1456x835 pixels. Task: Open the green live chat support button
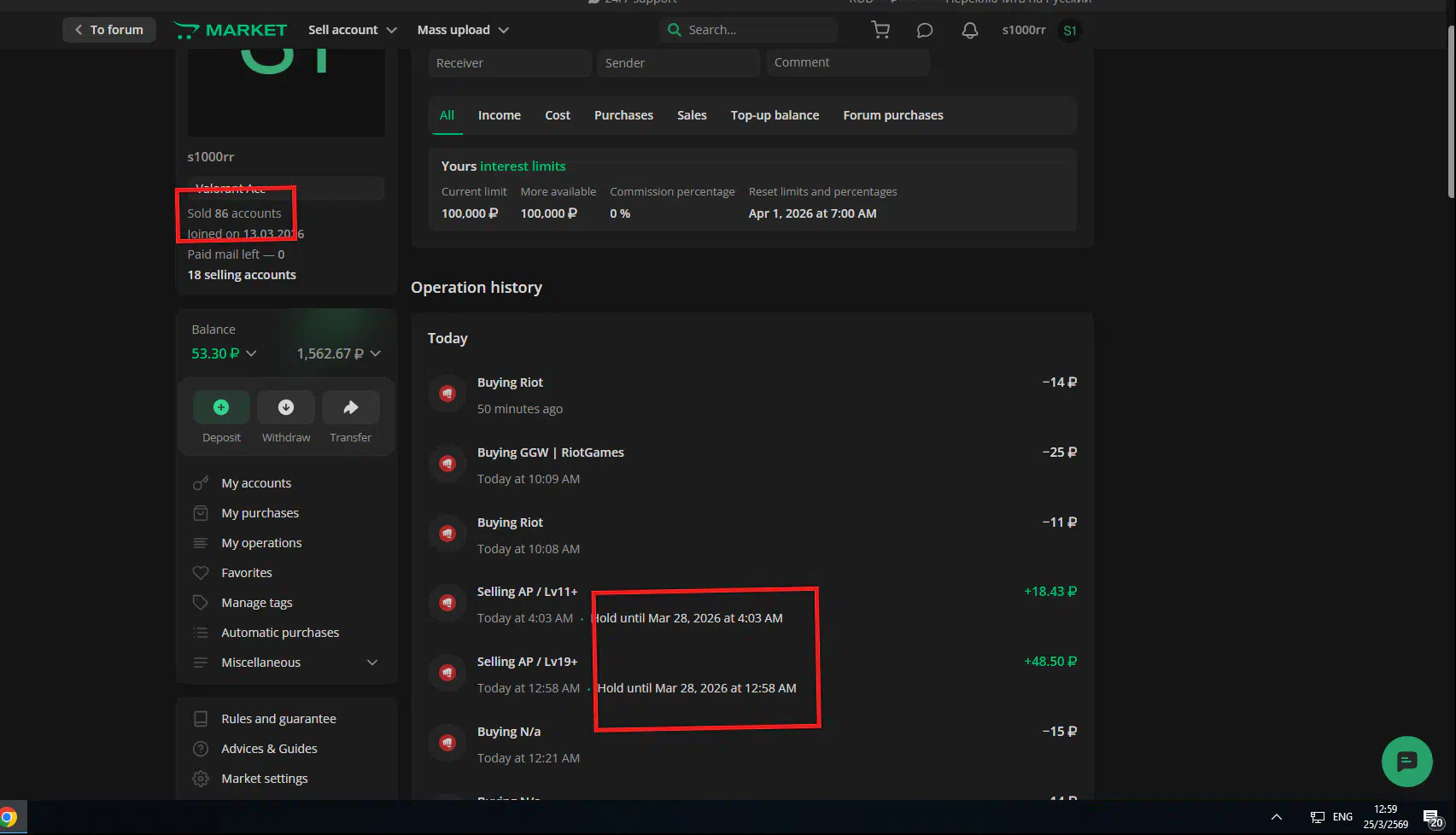click(1406, 761)
